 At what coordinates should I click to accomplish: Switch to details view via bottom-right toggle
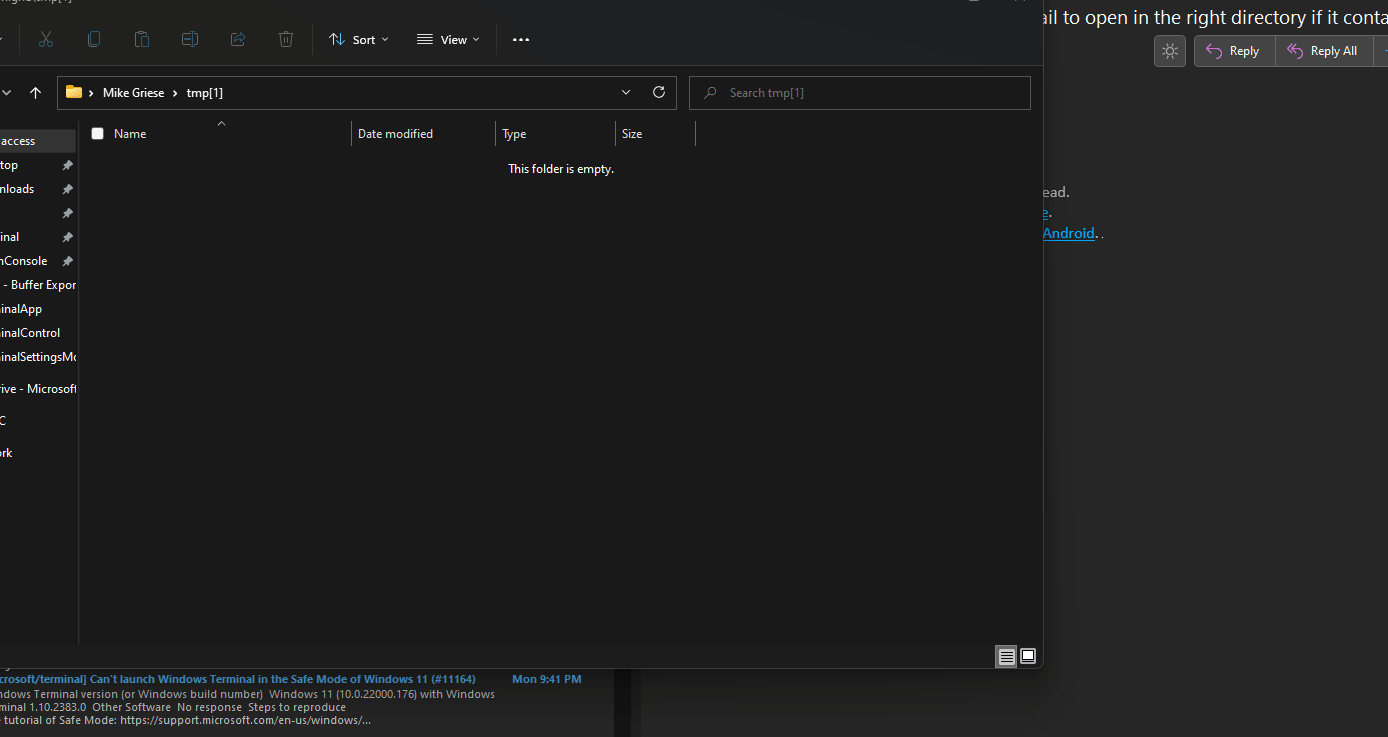(x=1006, y=656)
